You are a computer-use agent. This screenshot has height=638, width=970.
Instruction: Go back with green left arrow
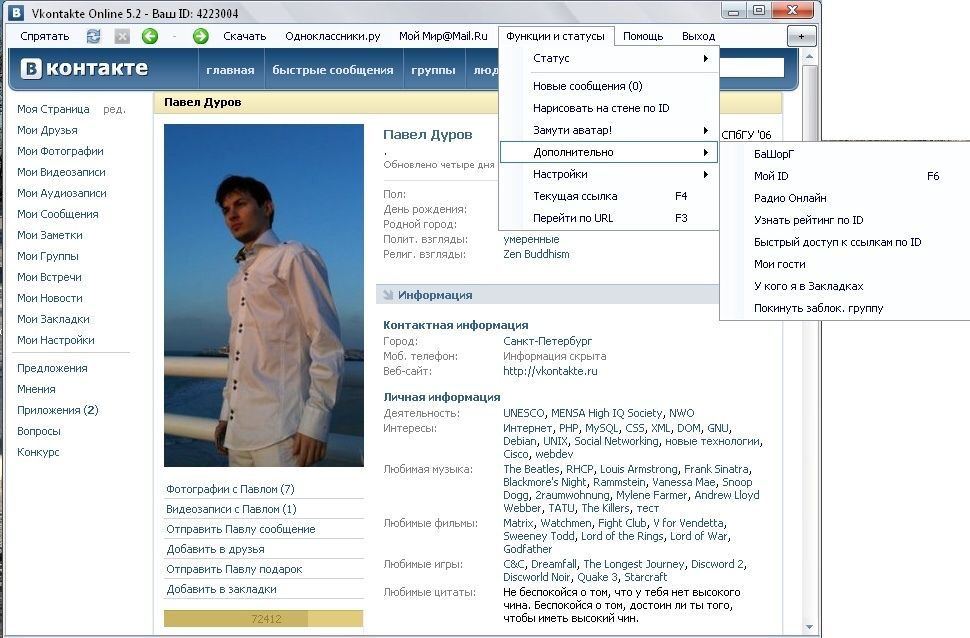150,37
